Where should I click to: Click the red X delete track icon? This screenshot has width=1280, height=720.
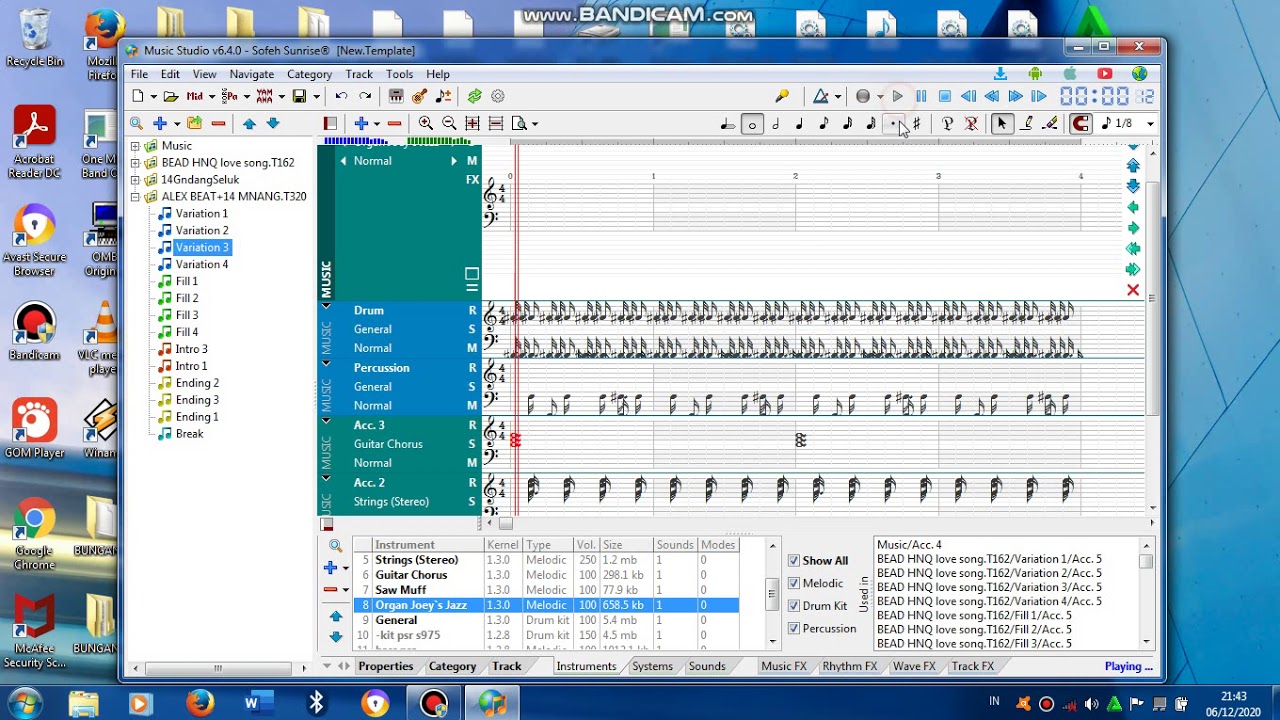coord(1133,290)
